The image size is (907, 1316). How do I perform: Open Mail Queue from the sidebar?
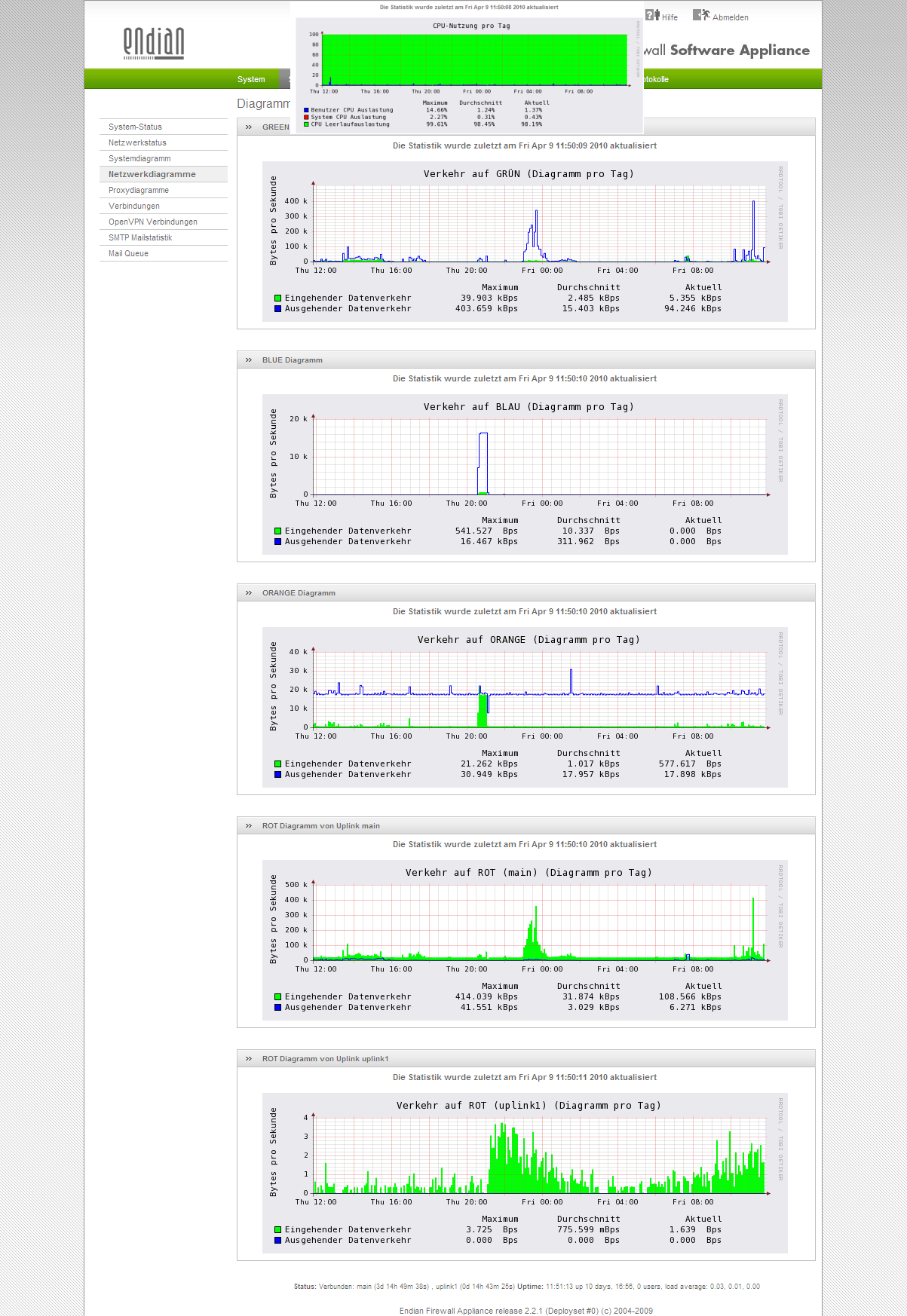pos(128,253)
